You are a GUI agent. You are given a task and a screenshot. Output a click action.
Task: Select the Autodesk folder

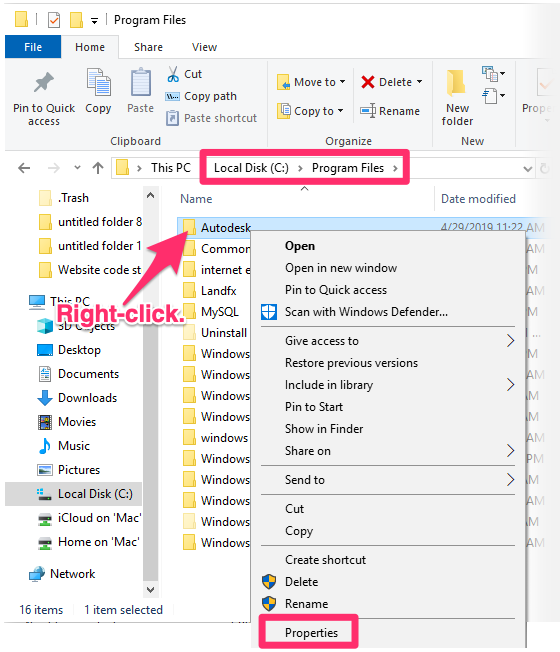coord(216,227)
